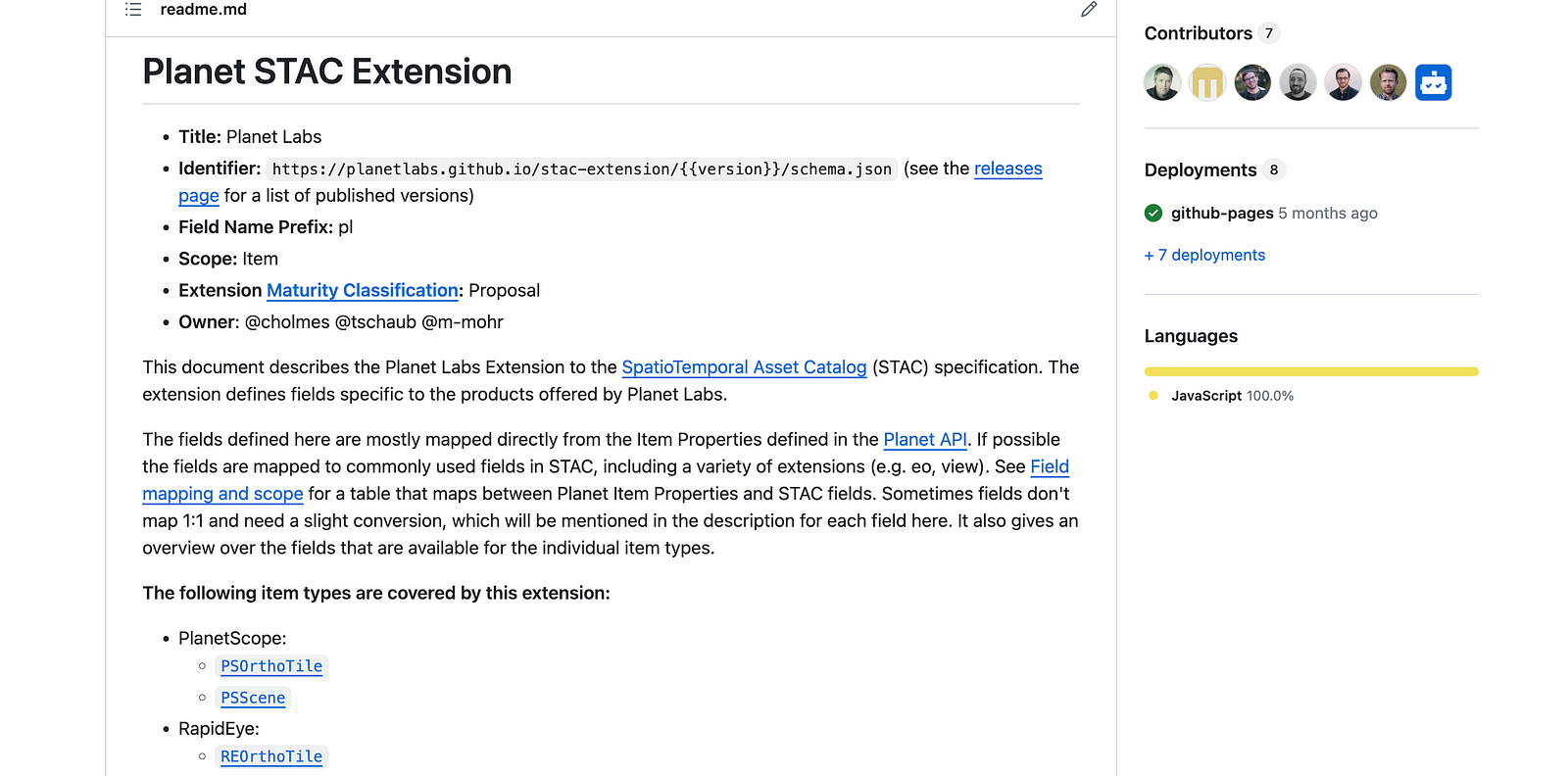Show the 7 additional deployments
Viewport: 1568px width, 776px height.
[1204, 255]
